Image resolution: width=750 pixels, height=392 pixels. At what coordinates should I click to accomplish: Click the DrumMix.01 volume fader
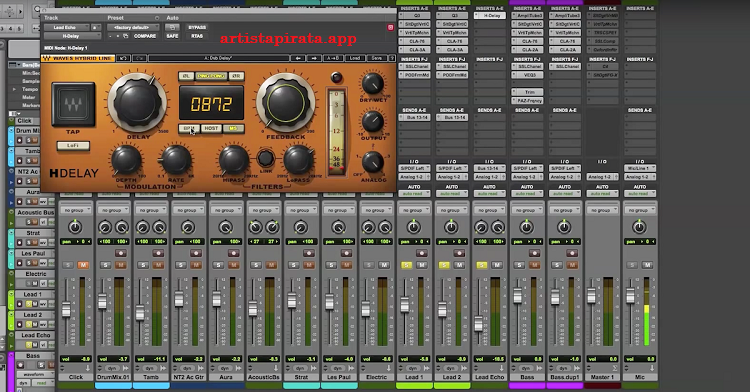[x=102, y=302]
